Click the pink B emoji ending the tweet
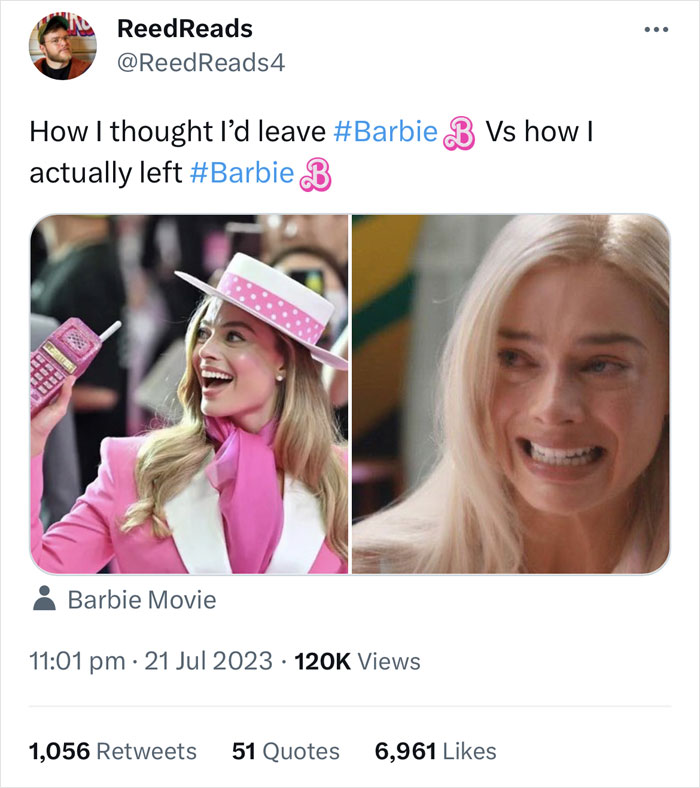 315,175
